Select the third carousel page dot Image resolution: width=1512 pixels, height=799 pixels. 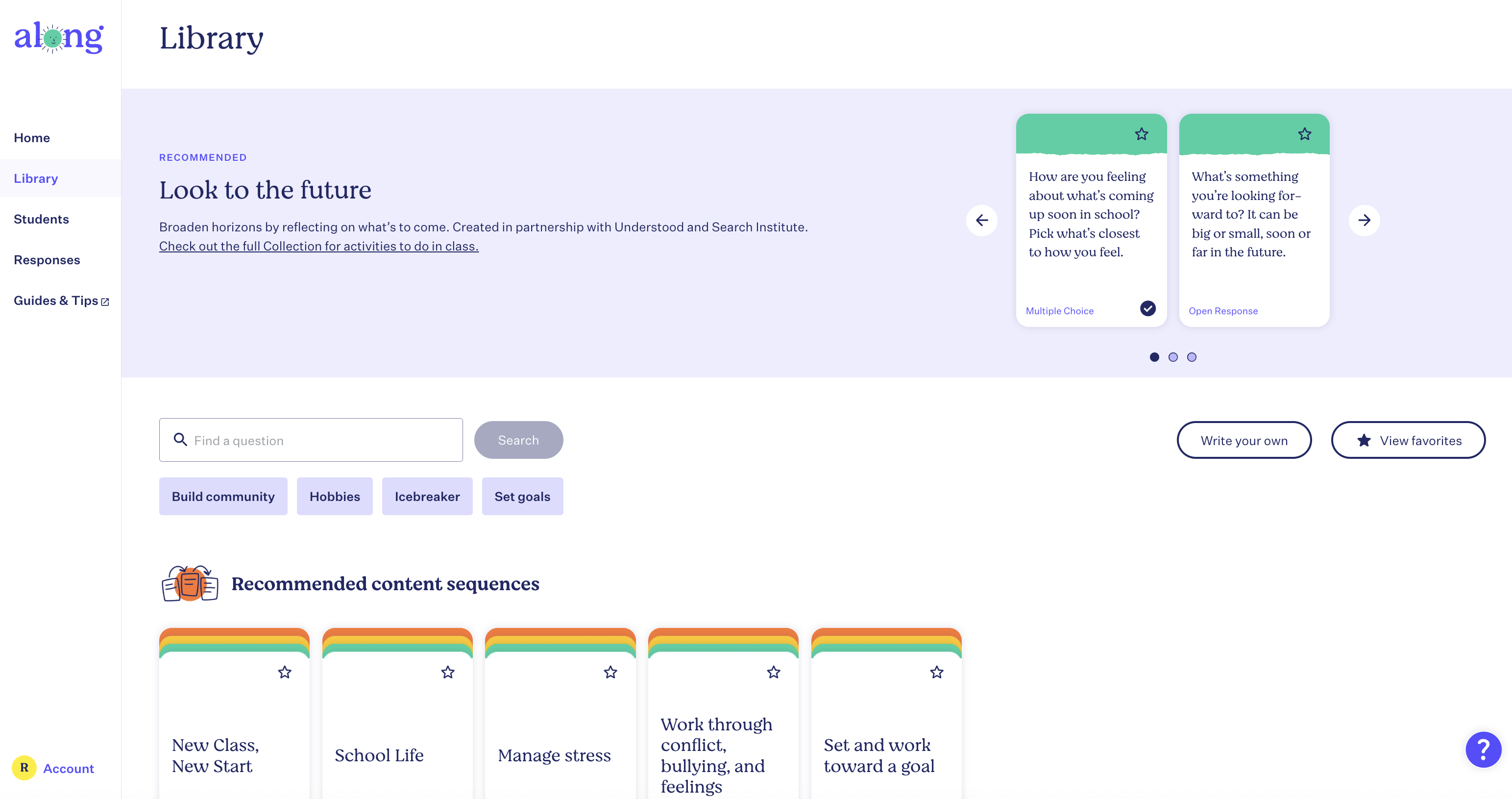coord(1192,357)
